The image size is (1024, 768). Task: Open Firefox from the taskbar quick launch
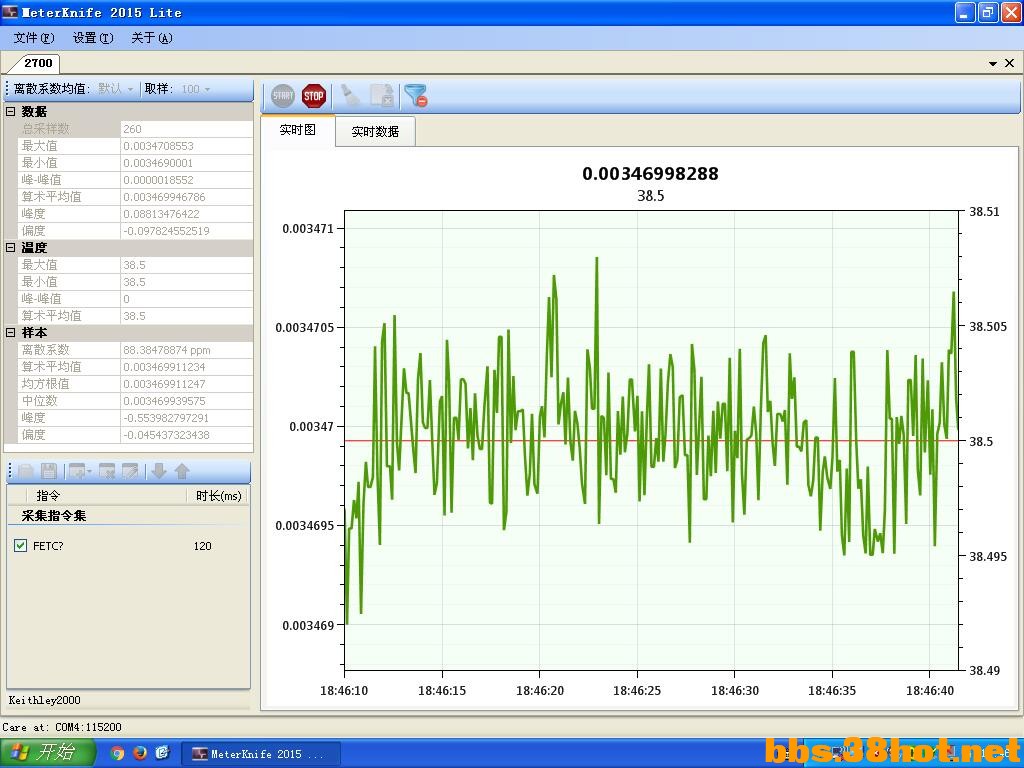pos(140,753)
